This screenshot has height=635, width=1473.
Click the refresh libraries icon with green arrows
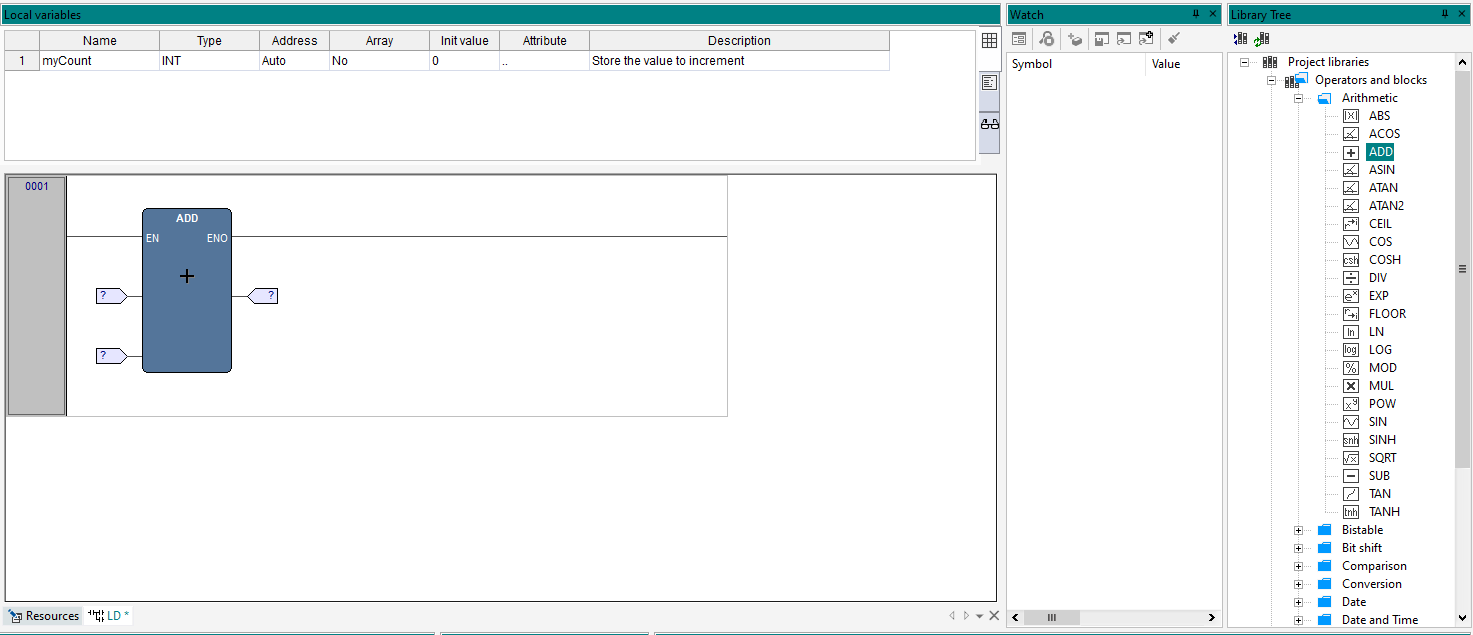[1261, 39]
